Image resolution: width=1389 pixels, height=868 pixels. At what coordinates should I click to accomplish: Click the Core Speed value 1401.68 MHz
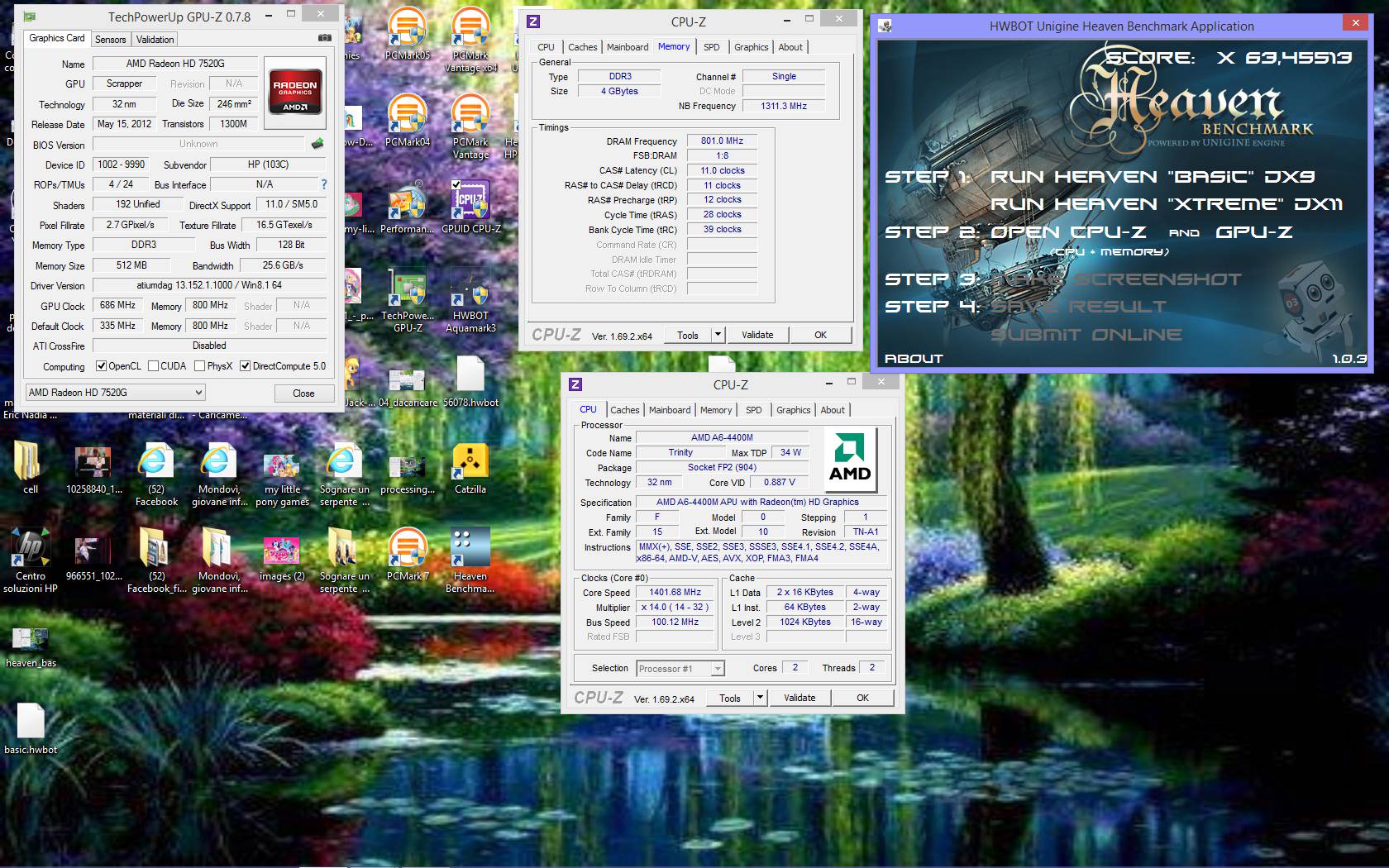(675, 593)
